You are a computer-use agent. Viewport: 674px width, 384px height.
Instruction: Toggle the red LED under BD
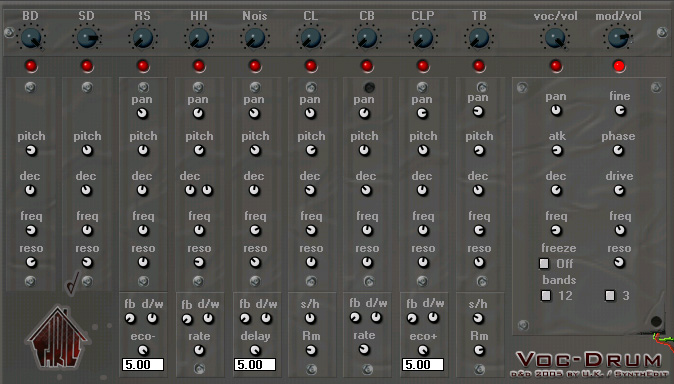pyautogui.click(x=31, y=66)
